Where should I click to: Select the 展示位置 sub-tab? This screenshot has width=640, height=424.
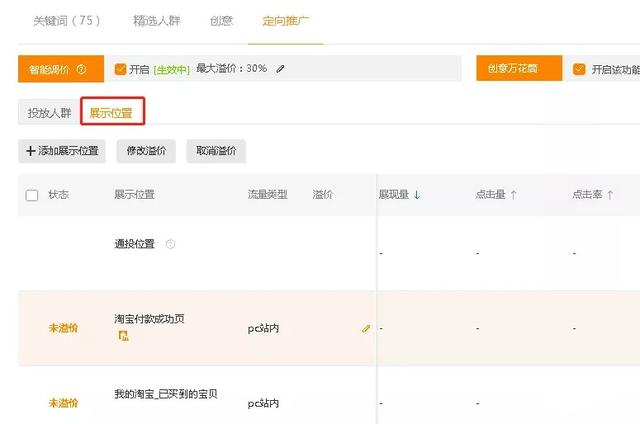click(112, 111)
